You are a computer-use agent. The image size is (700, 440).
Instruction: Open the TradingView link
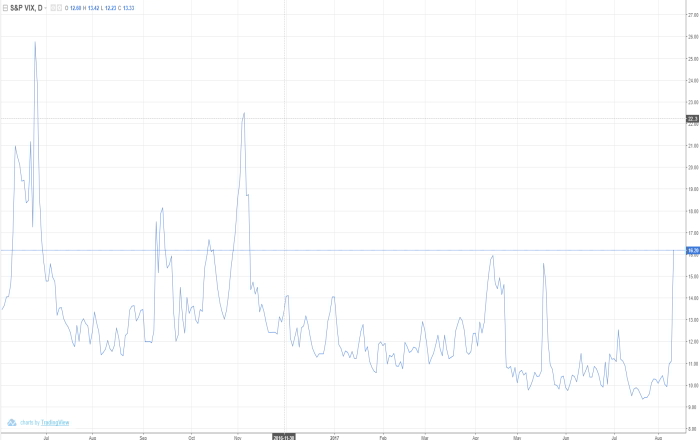tap(55, 422)
